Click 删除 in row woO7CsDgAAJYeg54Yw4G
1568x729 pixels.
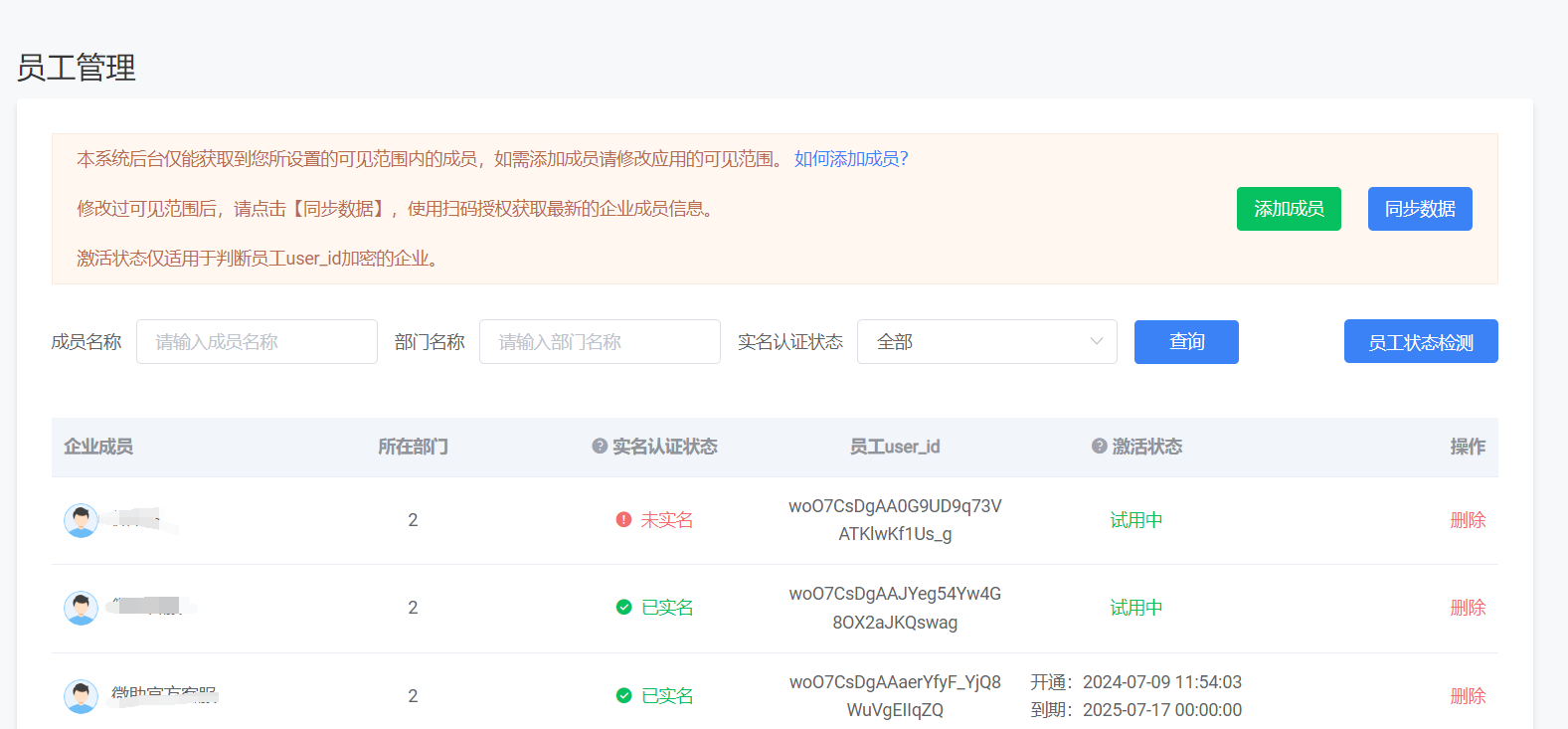pos(1468,608)
